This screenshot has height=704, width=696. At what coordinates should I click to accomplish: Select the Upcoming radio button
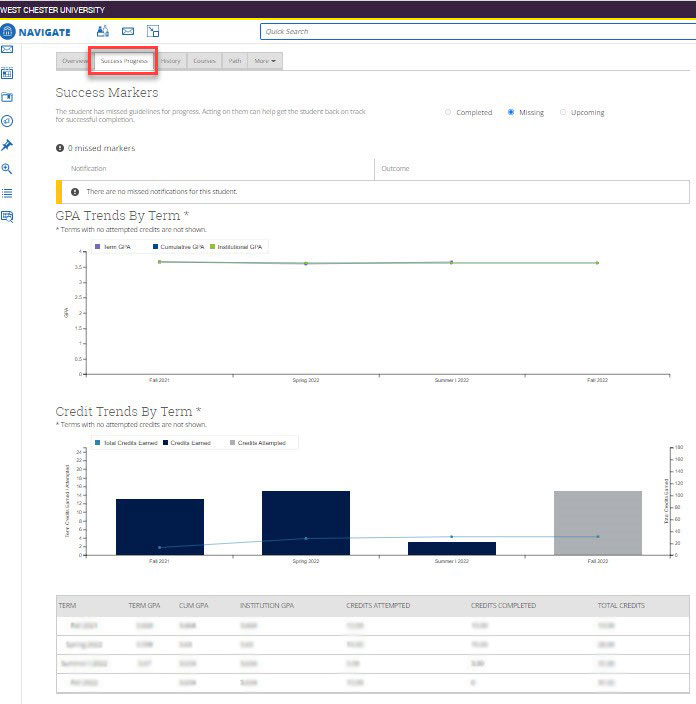pos(563,112)
